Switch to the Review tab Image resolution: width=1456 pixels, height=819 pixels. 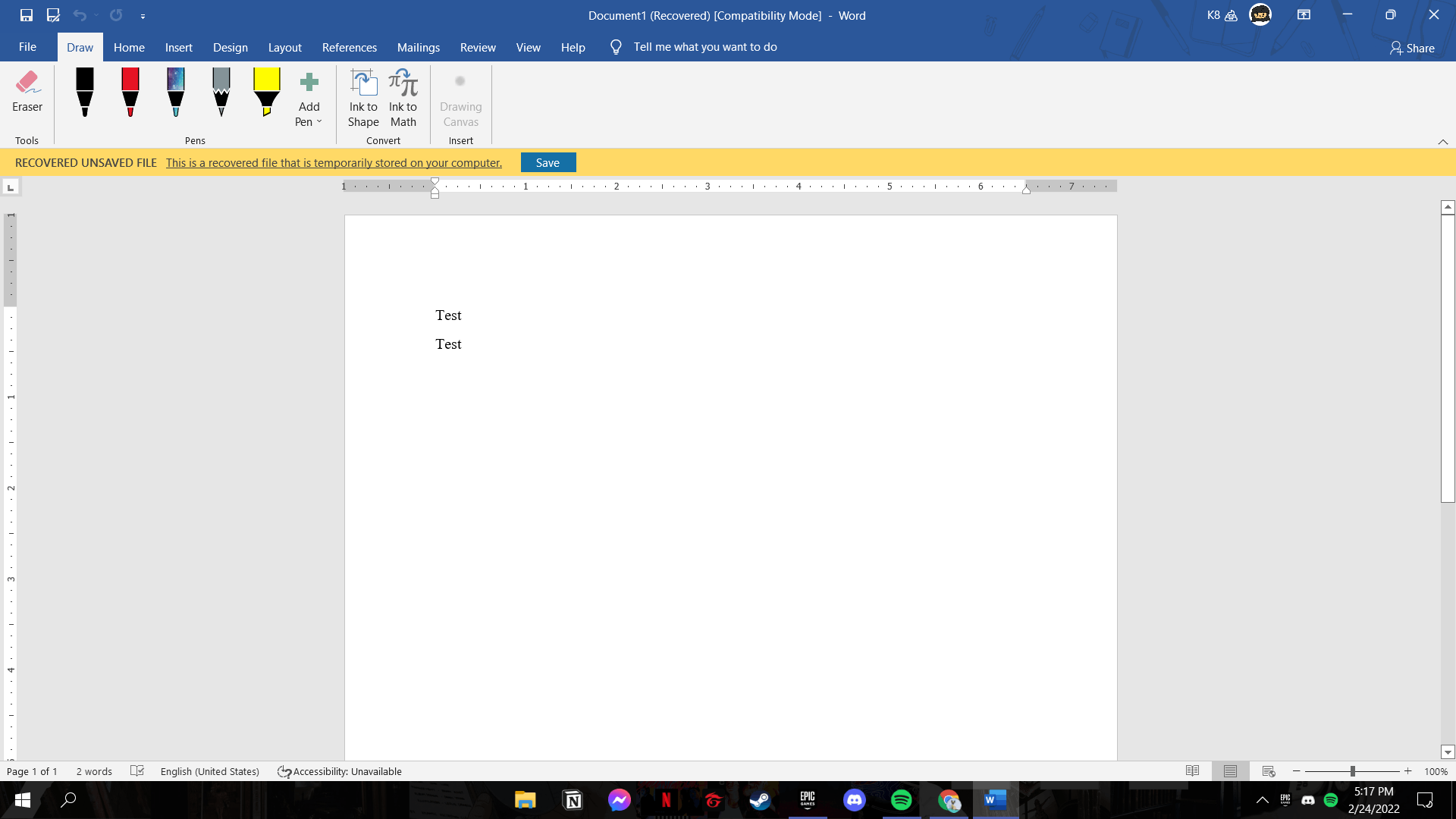click(478, 47)
